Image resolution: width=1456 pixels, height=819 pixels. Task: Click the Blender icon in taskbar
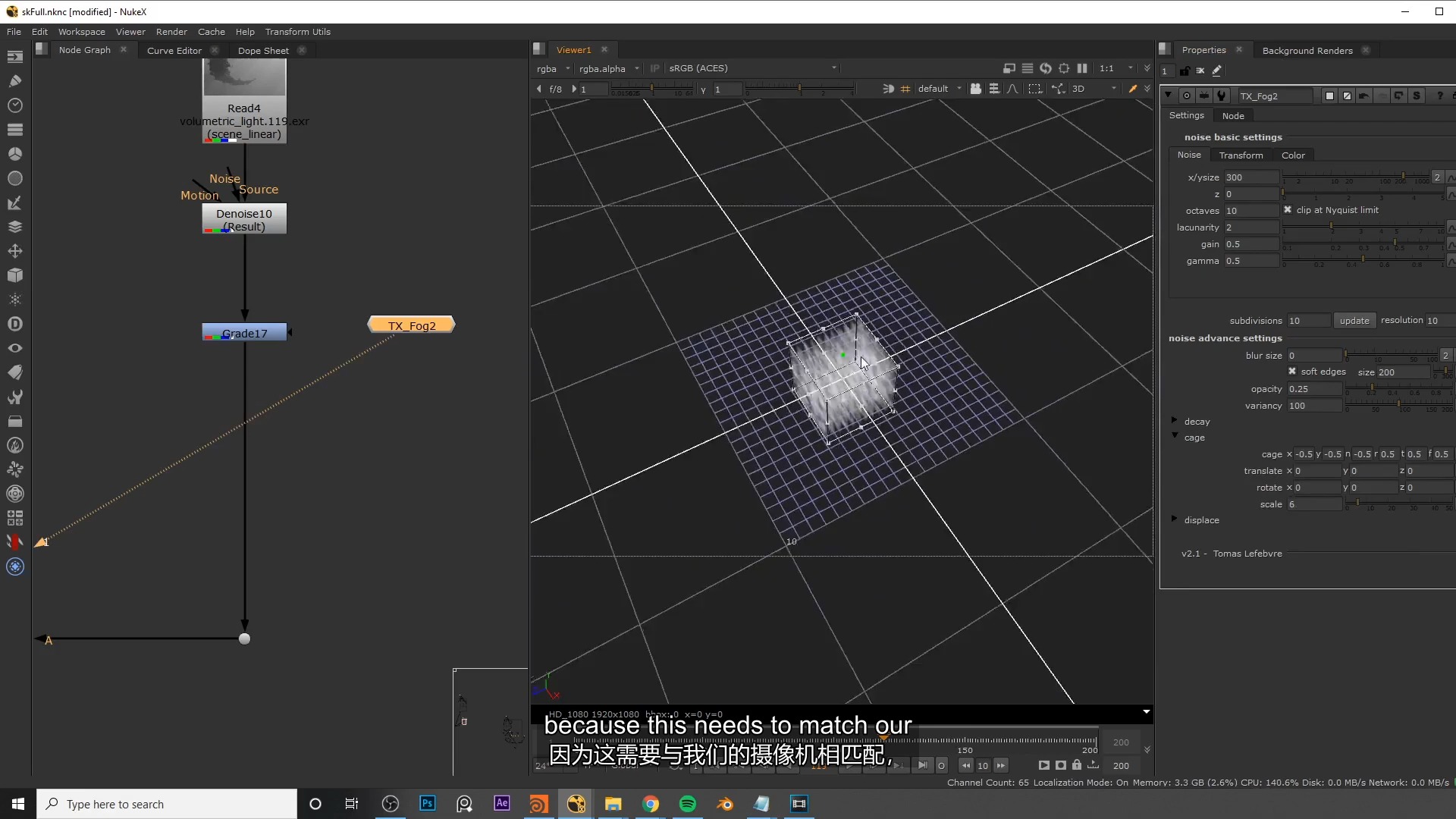tap(725, 803)
